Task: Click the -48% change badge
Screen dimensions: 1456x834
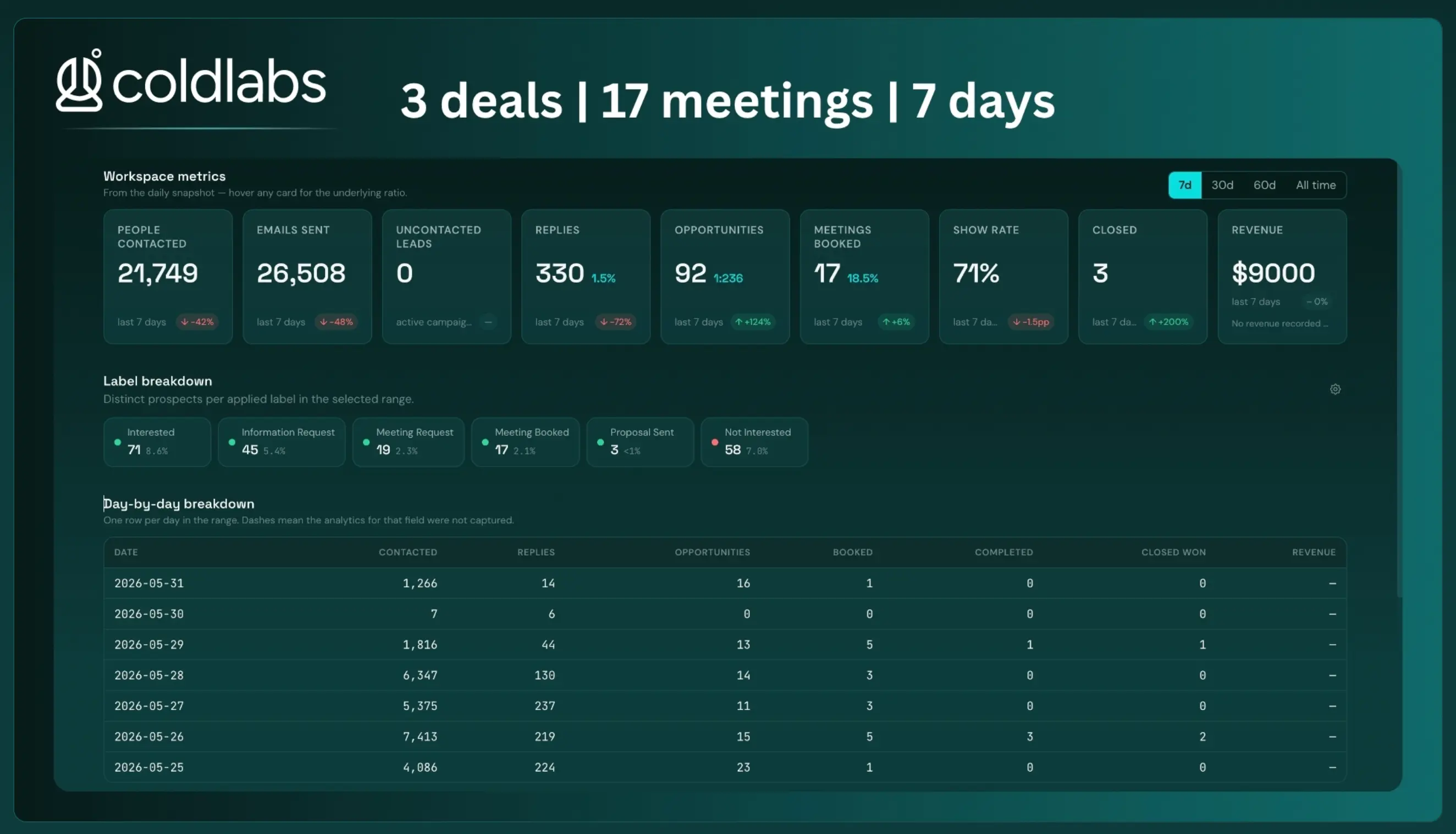Action: pyautogui.click(x=336, y=322)
